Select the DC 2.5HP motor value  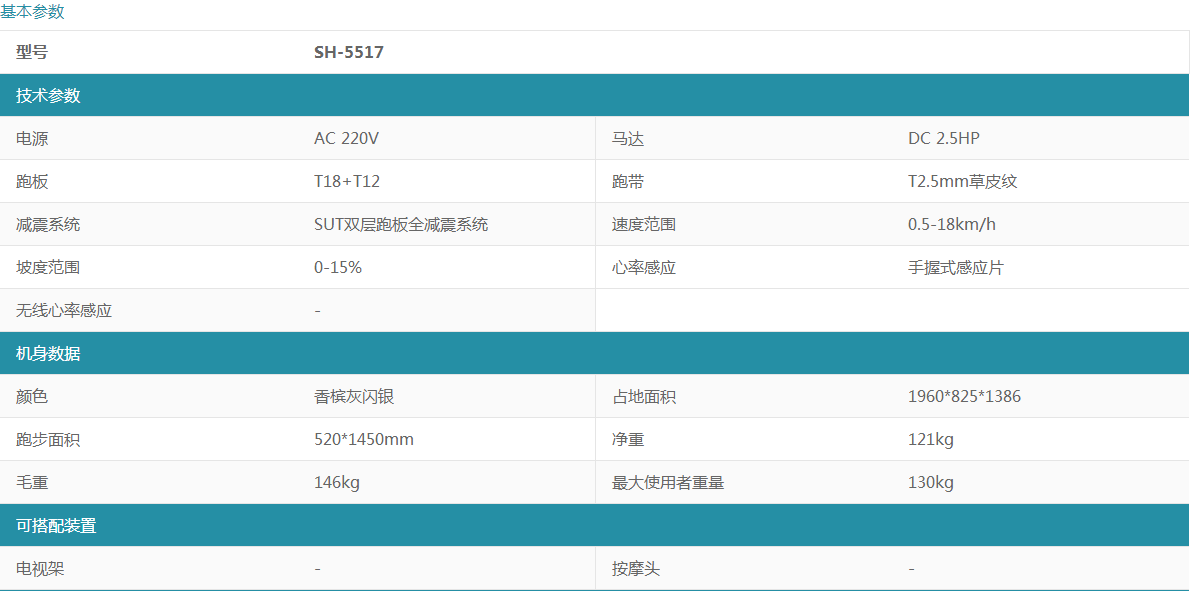coord(943,139)
